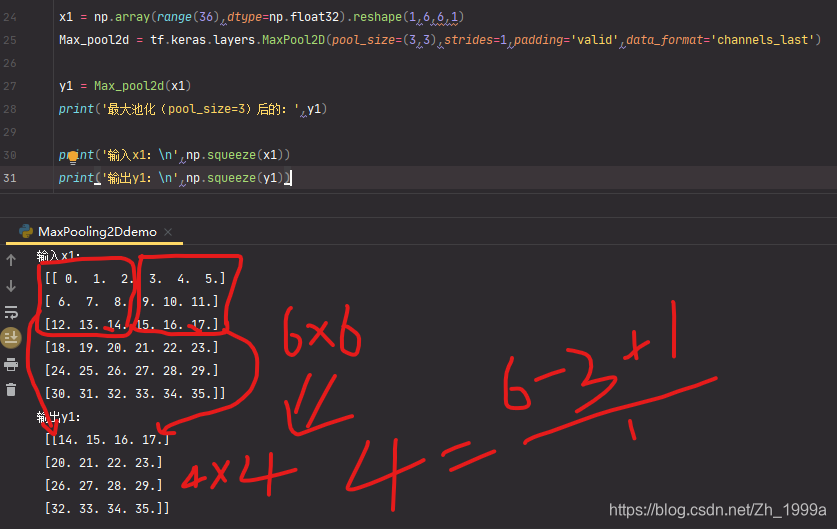Click output row '[24. 25. 26. 27. 28. 29.]'
This screenshot has width=837, height=529.
click(132, 370)
